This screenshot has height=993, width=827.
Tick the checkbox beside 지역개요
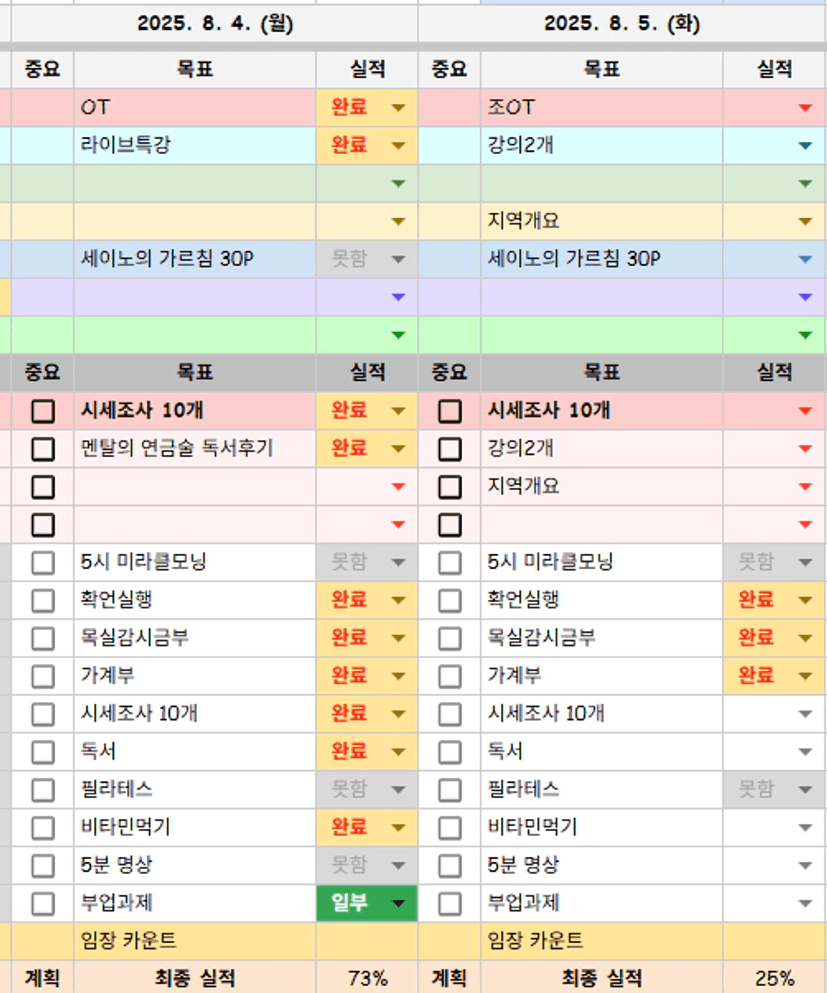tap(450, 487)
